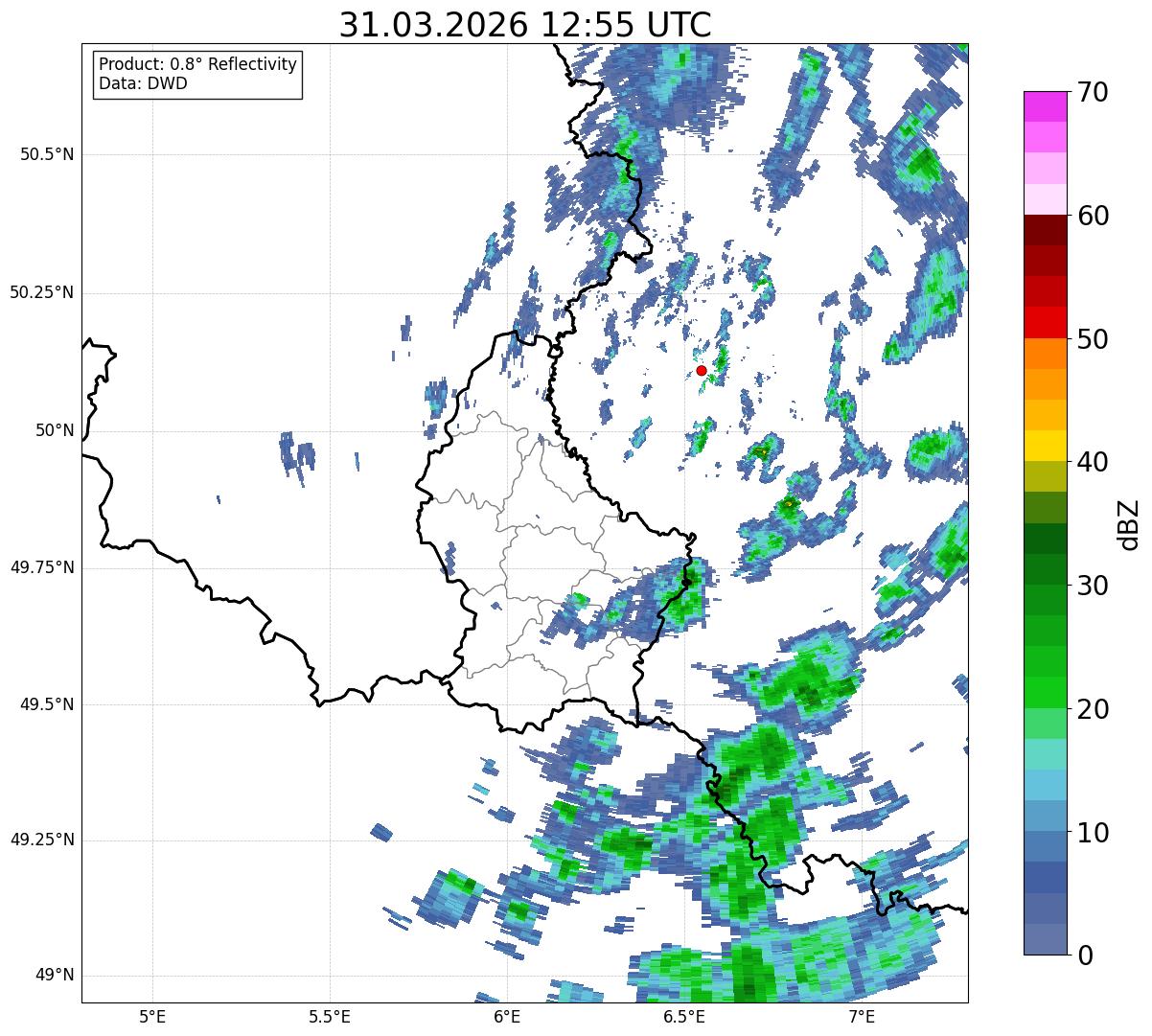Click the 50°N latitude label
The image size is (1152, 1036).
[55, 430]
